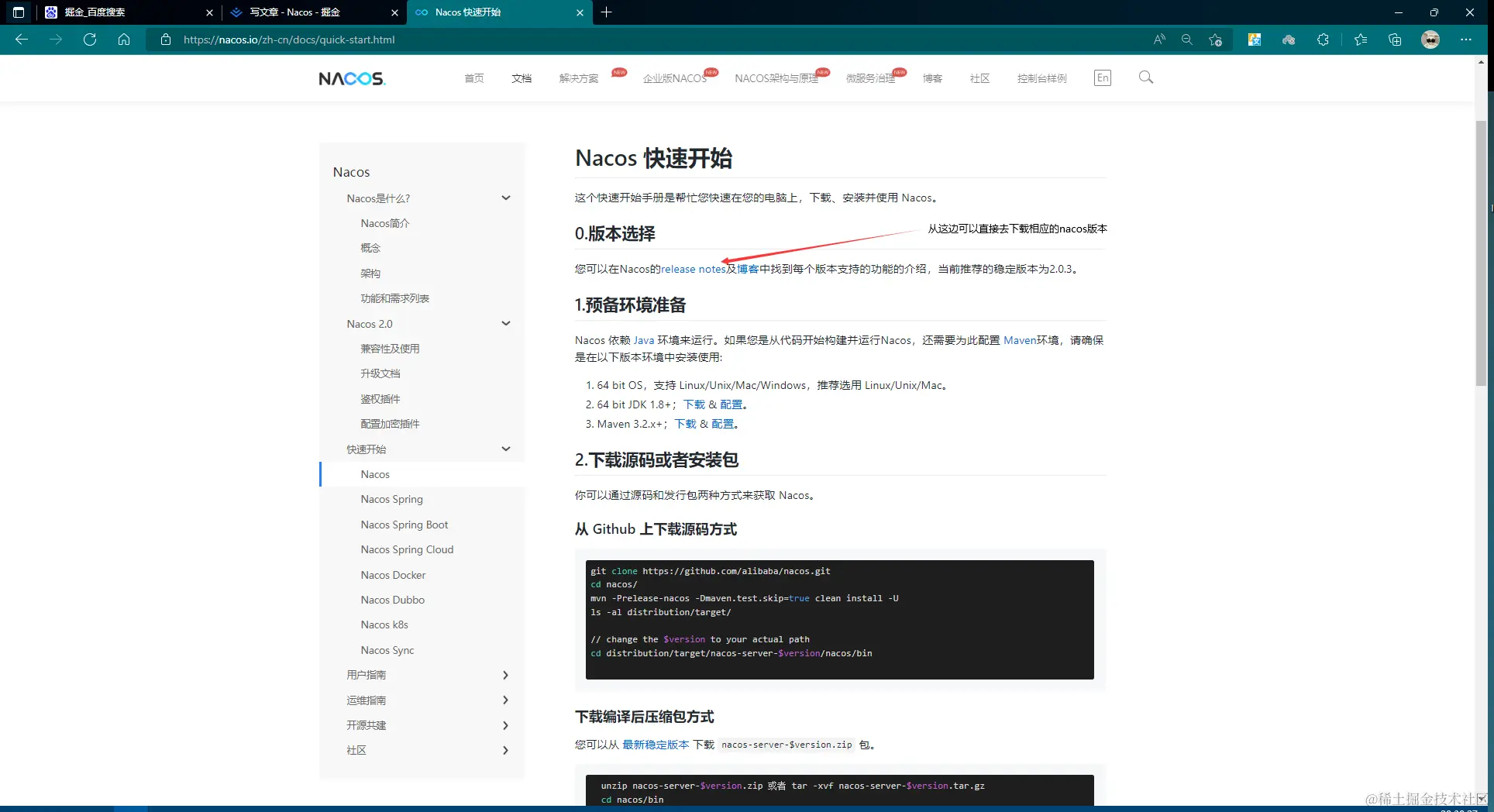Open the Java link in prerequisites
This screenshot has width=1494, height=812.
tap(644, 340)
